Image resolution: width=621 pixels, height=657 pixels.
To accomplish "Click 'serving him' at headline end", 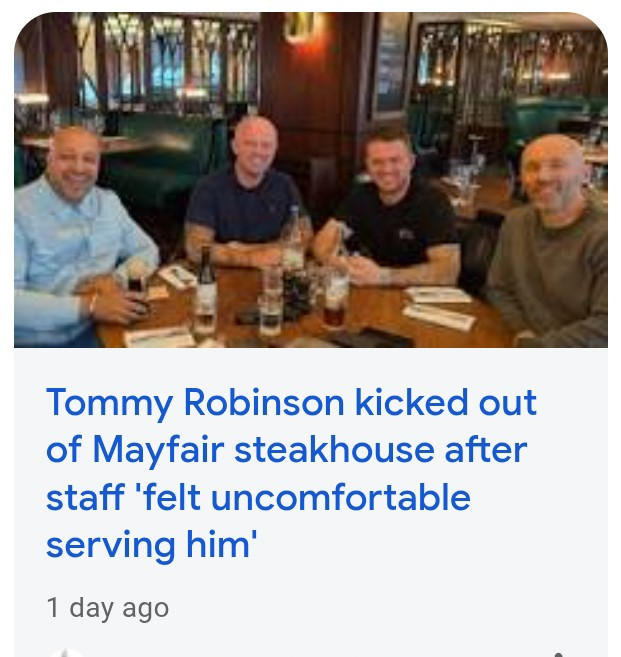I will click(151, 546).
